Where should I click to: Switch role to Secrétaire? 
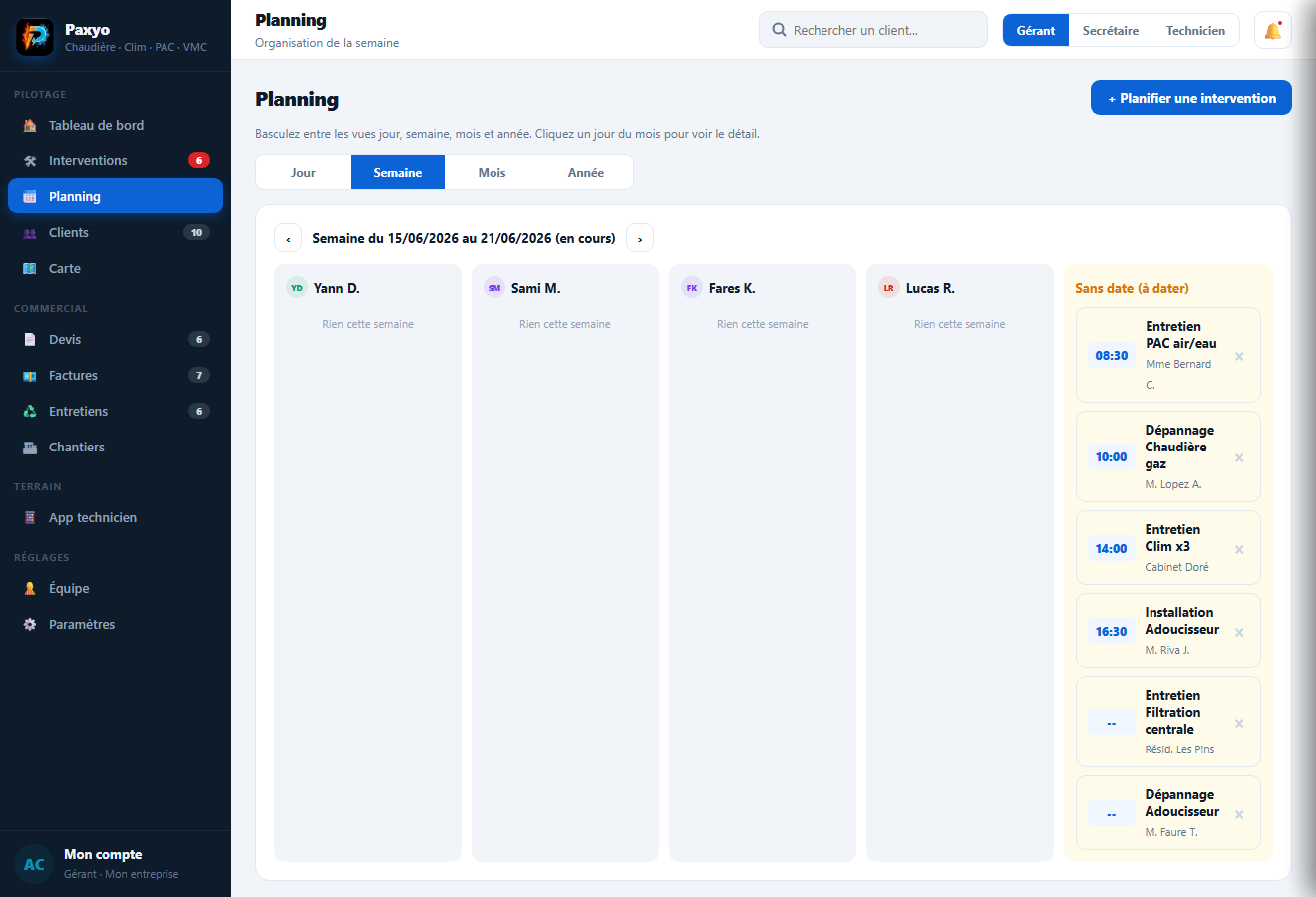1111,30
